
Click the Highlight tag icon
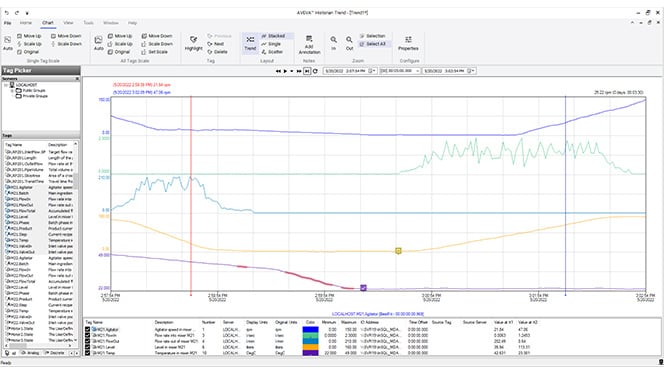(x=194, y=40)
